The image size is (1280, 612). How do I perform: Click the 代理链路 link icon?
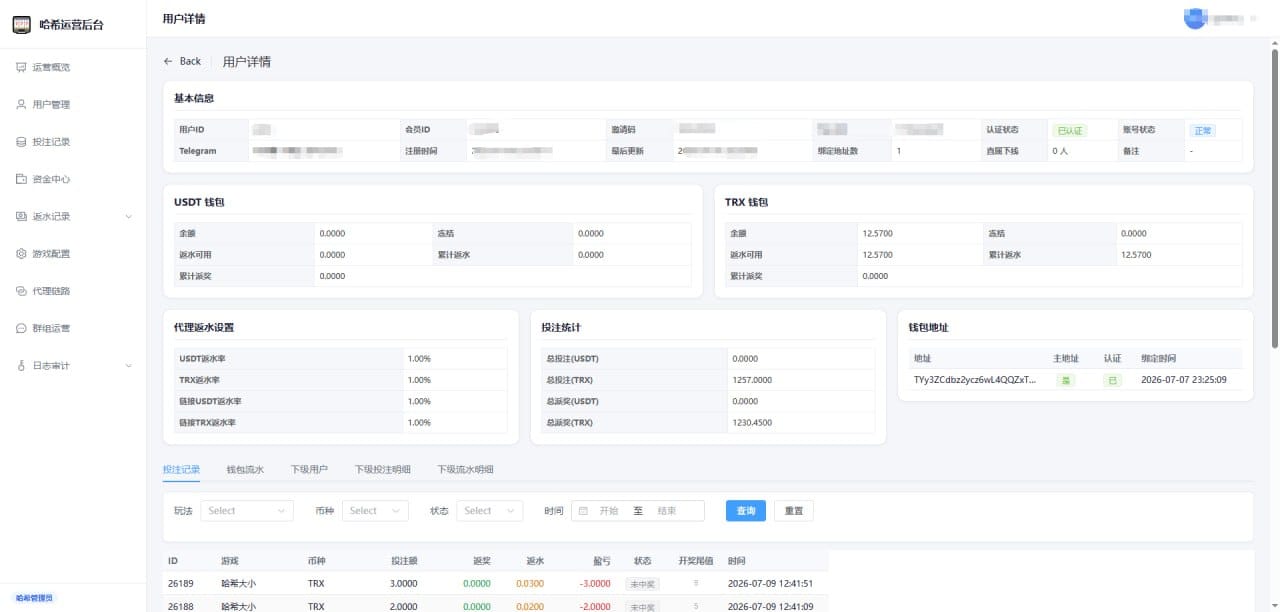coord(21,291)
